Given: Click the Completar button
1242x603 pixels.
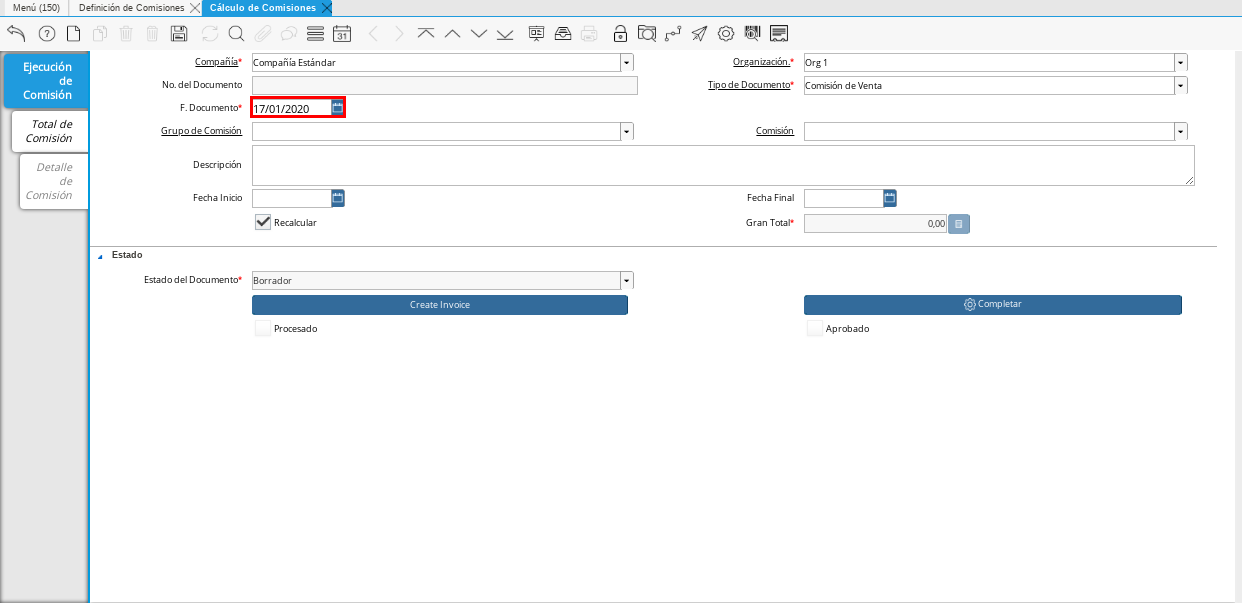Looking at the screenshot, I should pyautogui.click(x=993, y=304).
